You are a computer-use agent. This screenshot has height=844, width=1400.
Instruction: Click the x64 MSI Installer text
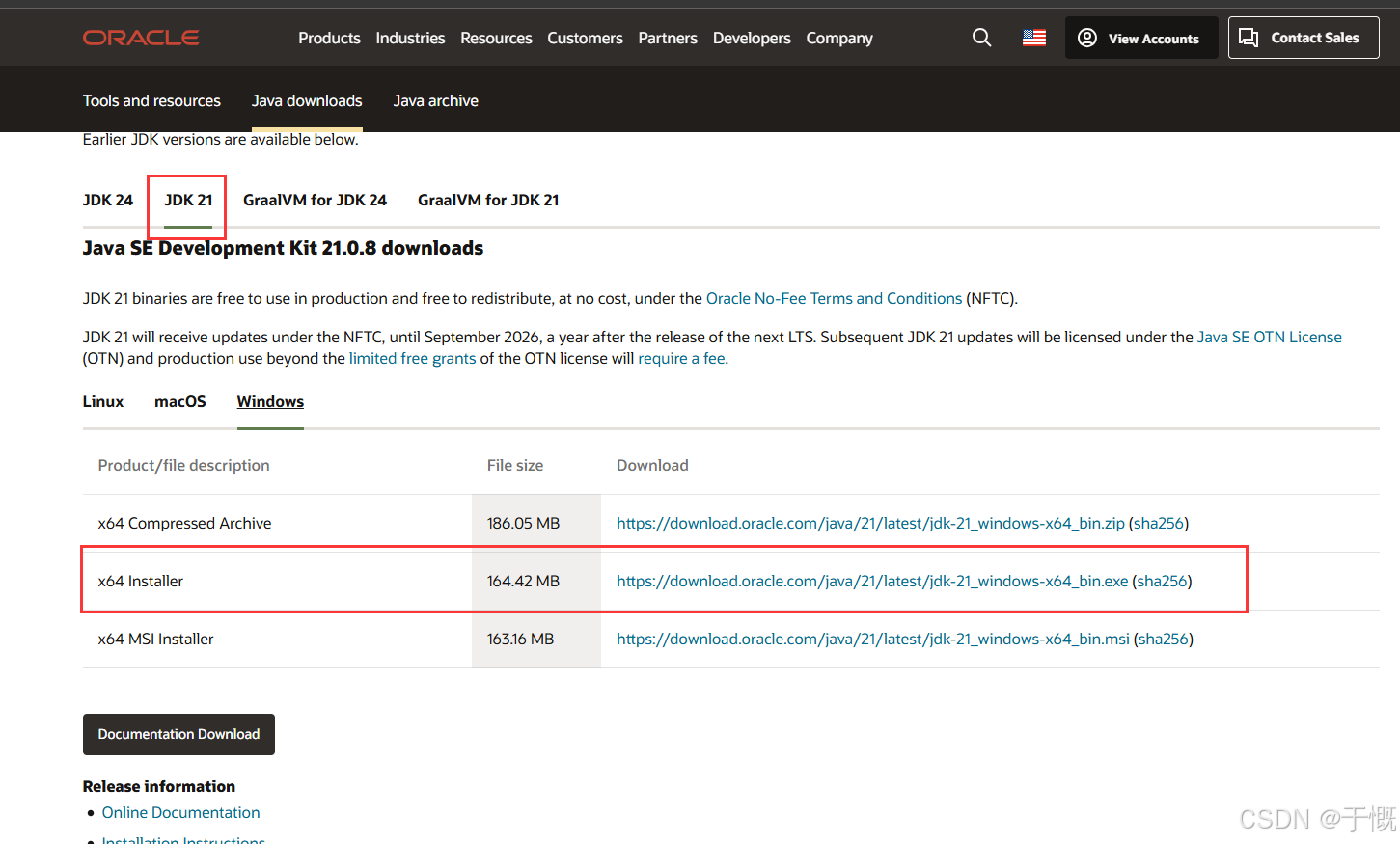[x=155, y=639]
